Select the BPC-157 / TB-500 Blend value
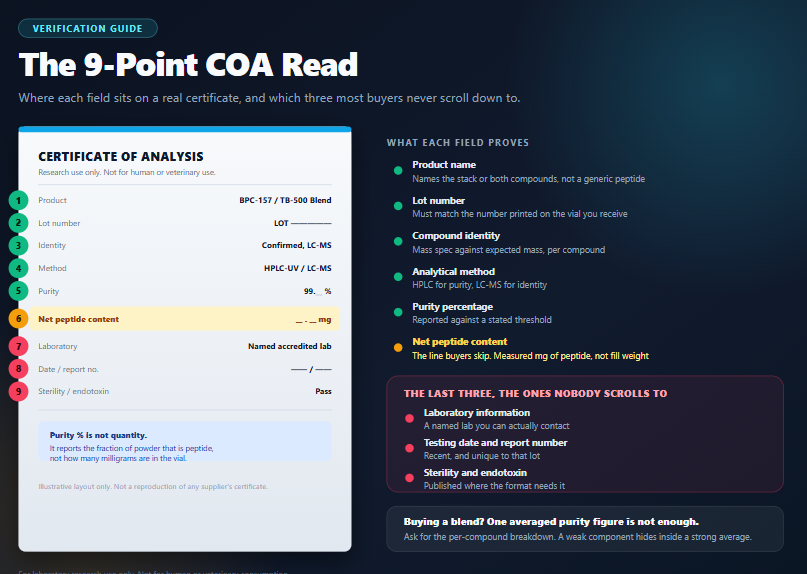The width and height of the screenshot is (807, 574). point(285,200)
